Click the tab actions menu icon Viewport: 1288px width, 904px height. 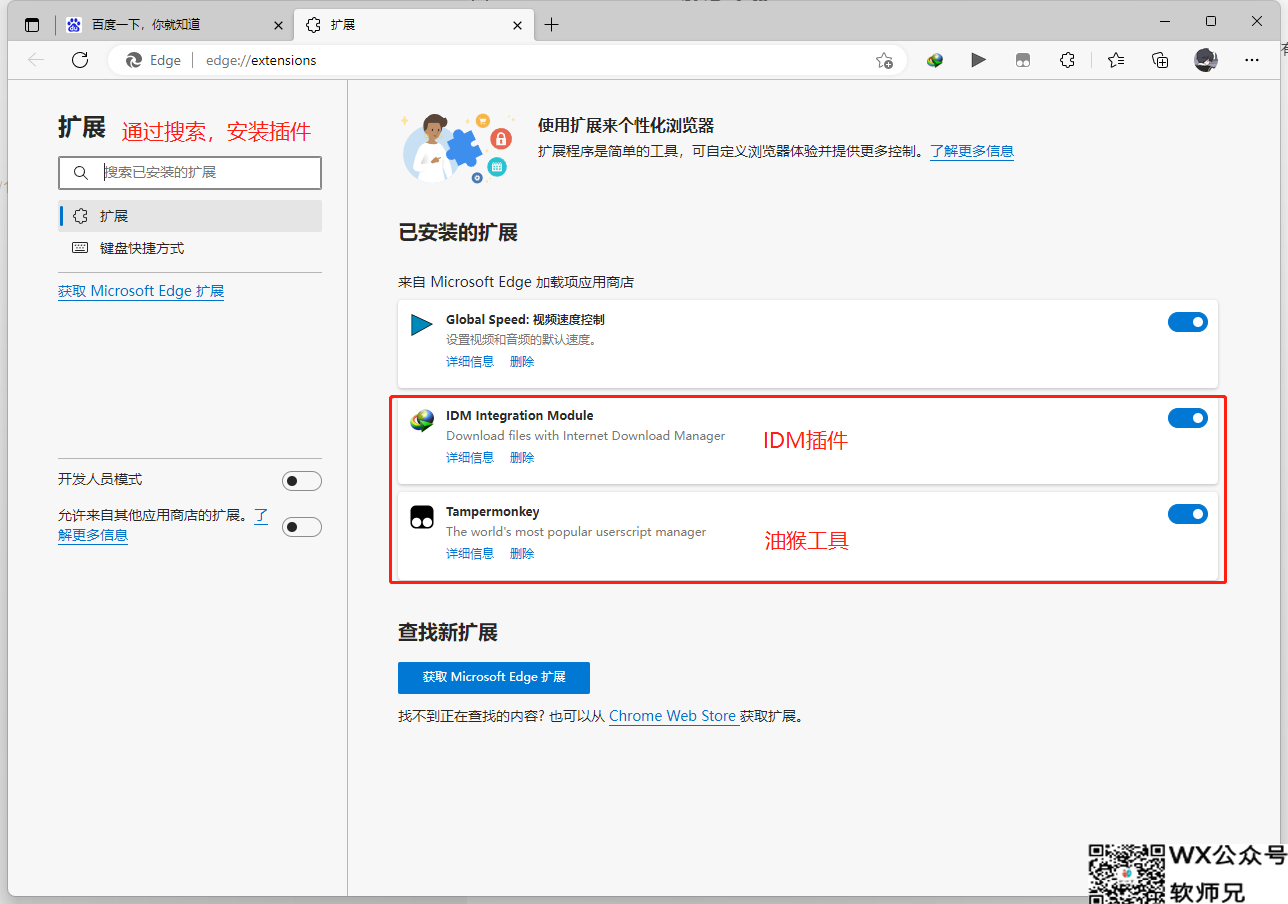click(32, 25)
